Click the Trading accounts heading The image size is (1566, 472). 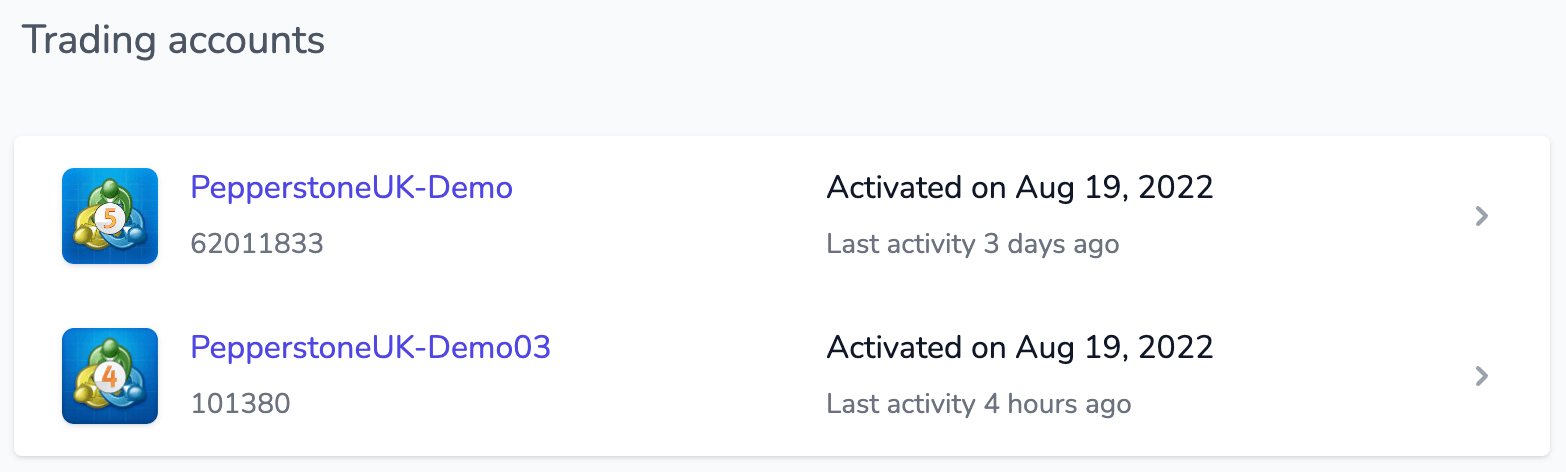174,40
